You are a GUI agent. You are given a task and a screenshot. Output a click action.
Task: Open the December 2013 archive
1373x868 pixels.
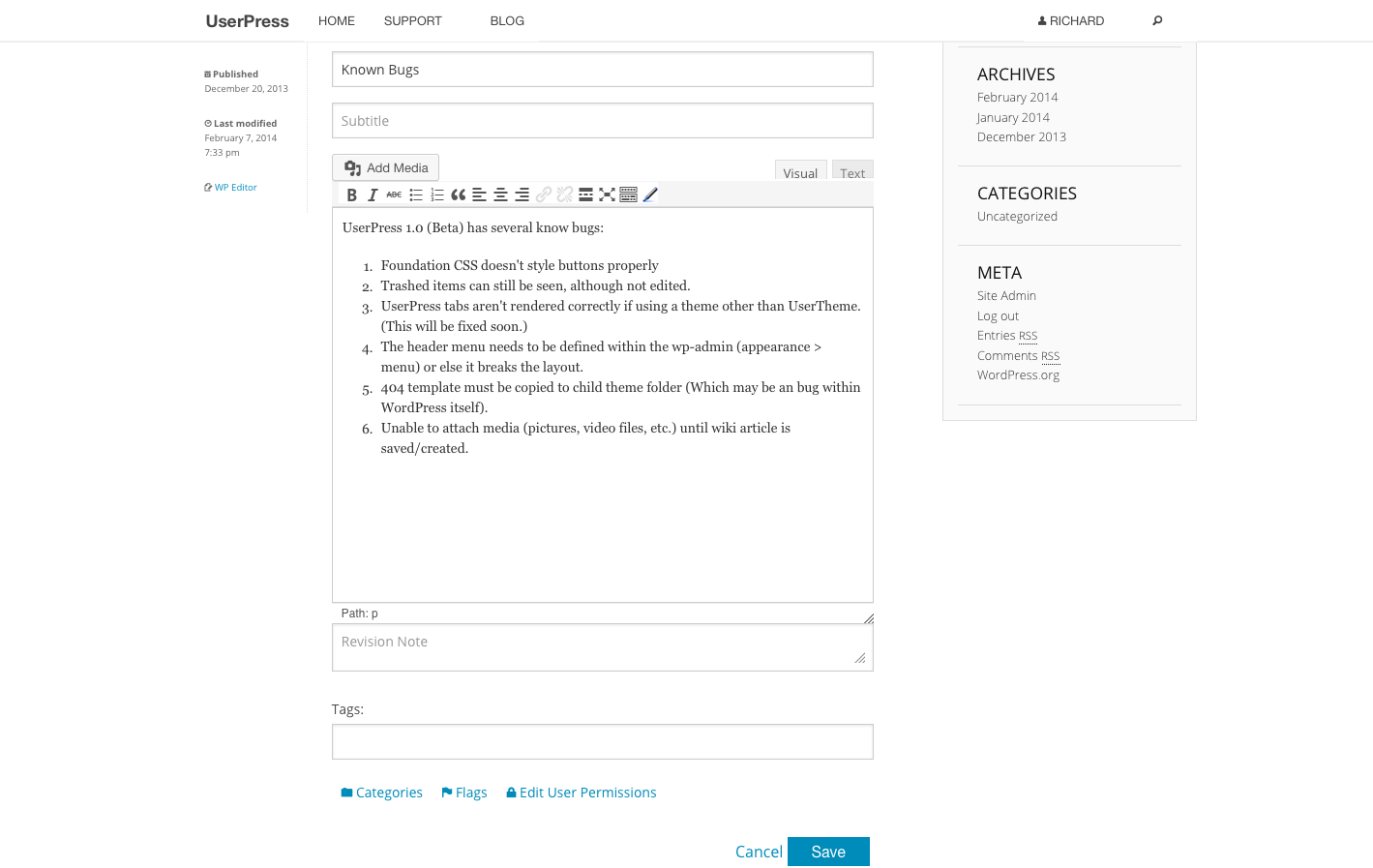point(1021,137)
